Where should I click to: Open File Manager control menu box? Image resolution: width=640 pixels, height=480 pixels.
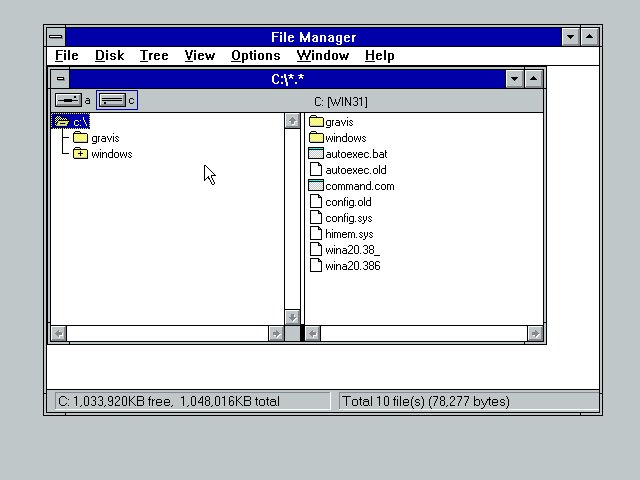pos(56,37)
